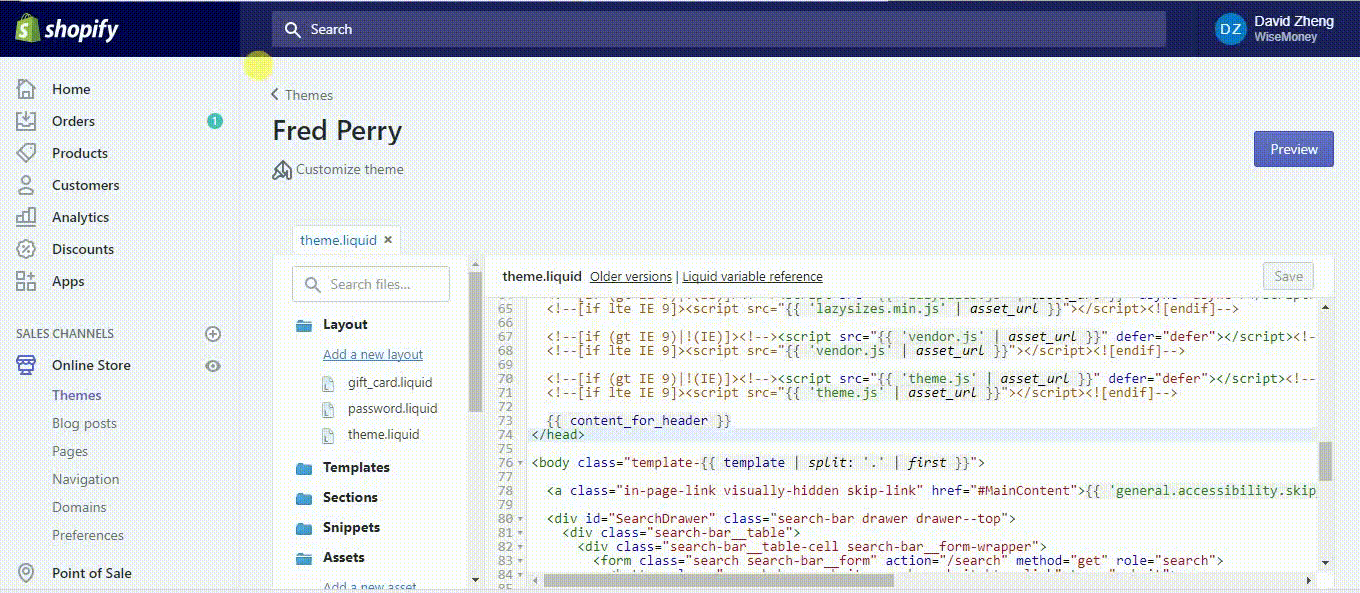
Task: Expand the Templates folder
Action: pyautogui.click(x=356, y=467)
